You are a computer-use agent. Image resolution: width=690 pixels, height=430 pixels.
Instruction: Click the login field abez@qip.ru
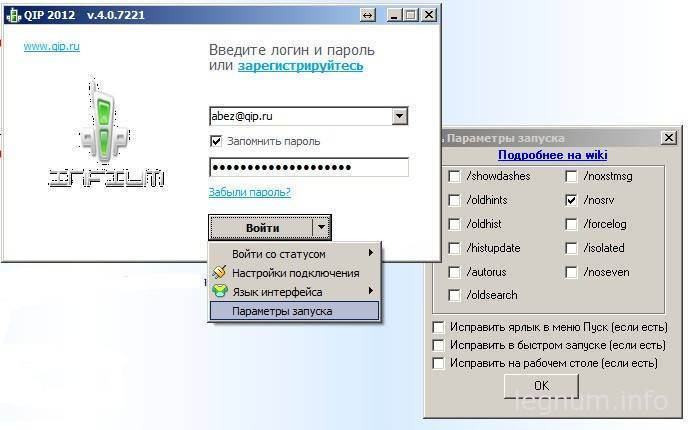click(301, 116)
